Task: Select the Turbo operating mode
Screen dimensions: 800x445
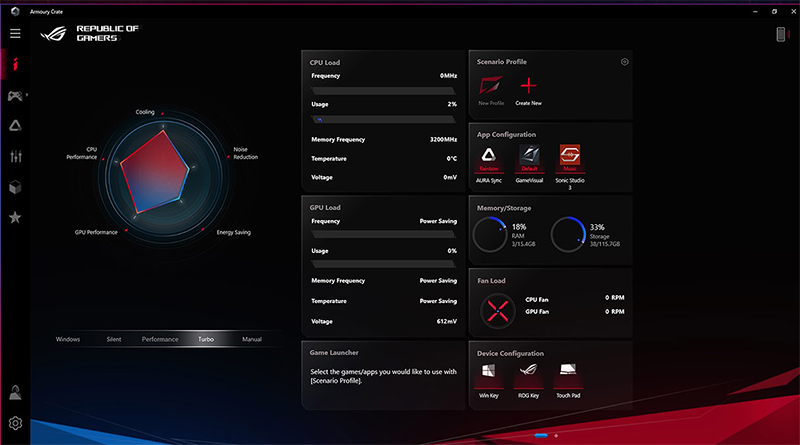Action: [x=206, y=339]
